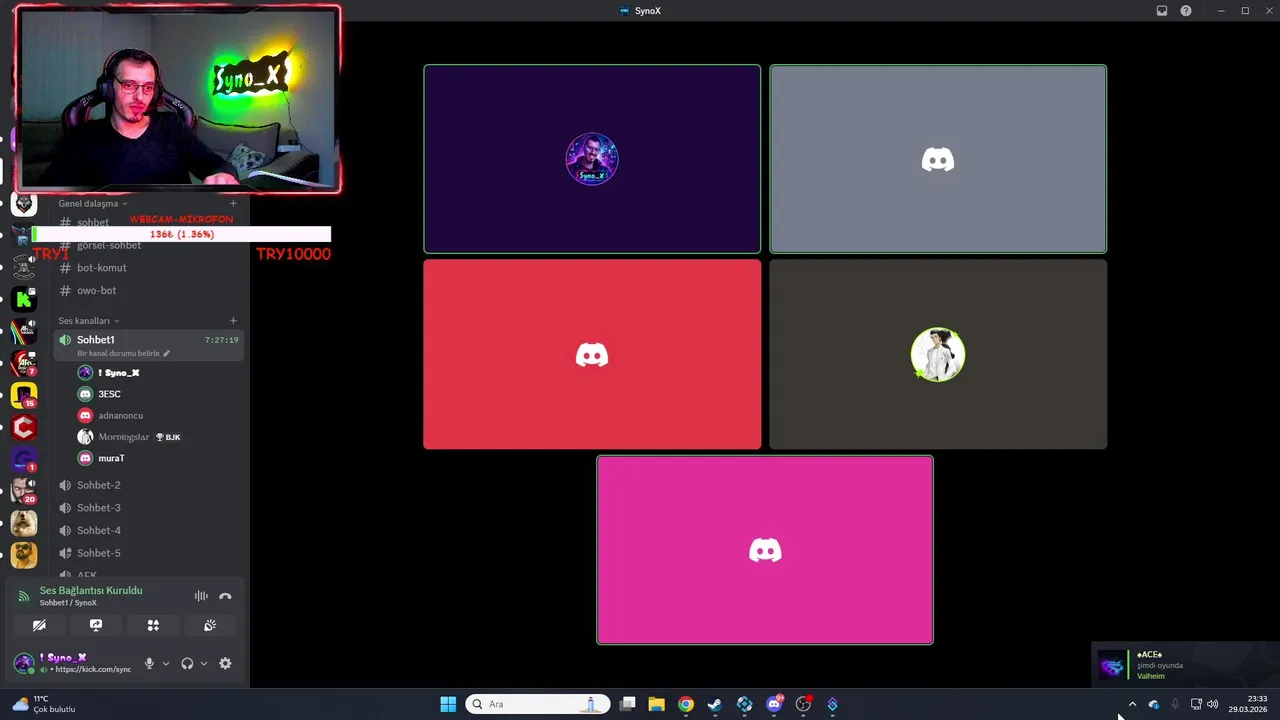Open OBS Studio from taskbar

pyautogui.click(x=803, y=704)
